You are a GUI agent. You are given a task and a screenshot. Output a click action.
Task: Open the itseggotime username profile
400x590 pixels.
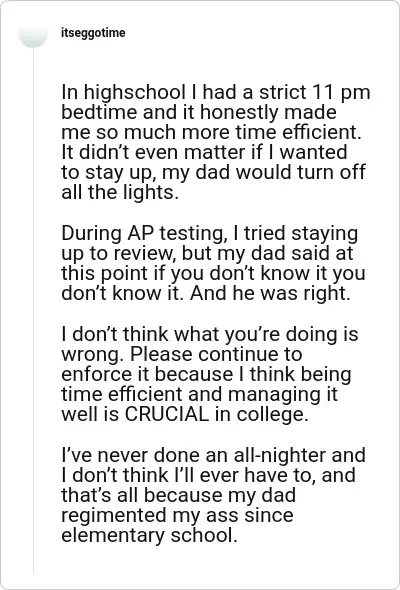click(x=93, y=33)
